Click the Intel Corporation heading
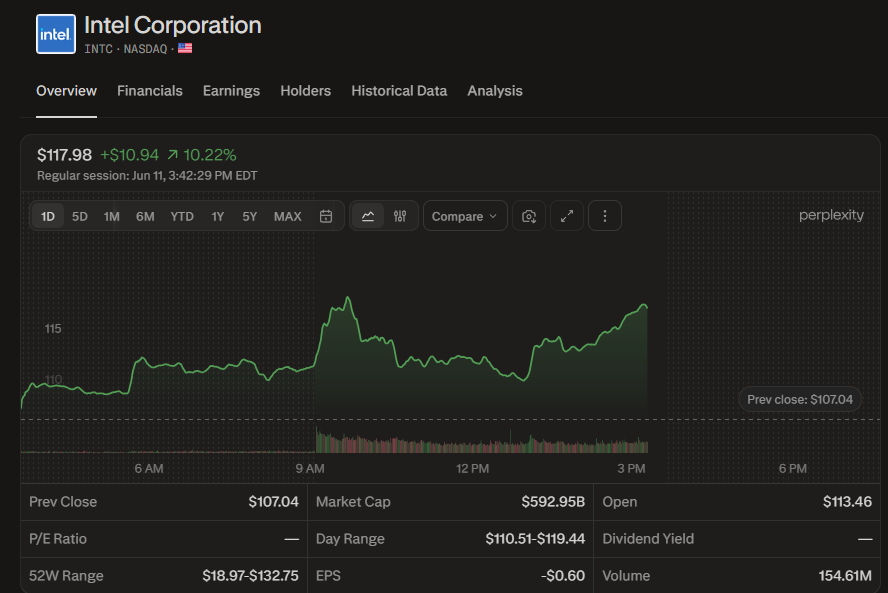Screen dimensions: 888x593 [173, 25]
